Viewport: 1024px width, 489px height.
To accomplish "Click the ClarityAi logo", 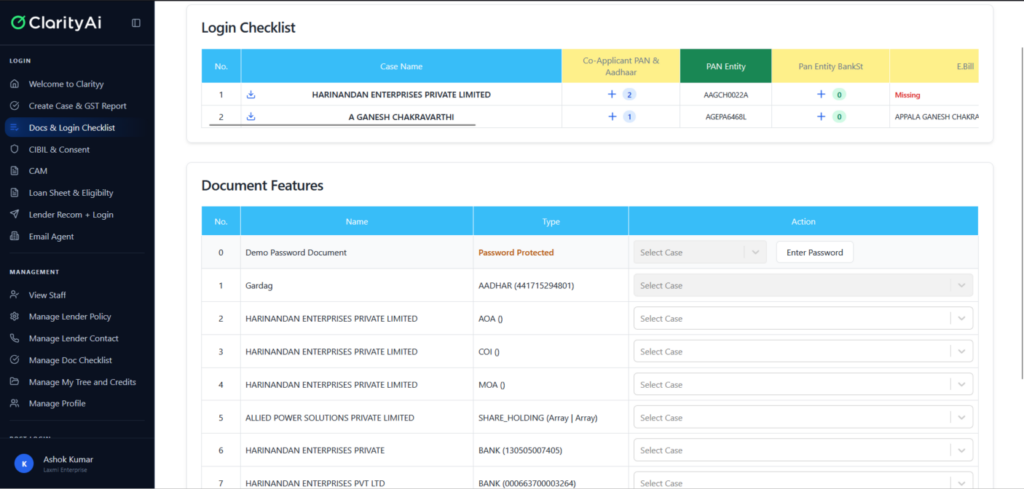I will coord(55,22).
